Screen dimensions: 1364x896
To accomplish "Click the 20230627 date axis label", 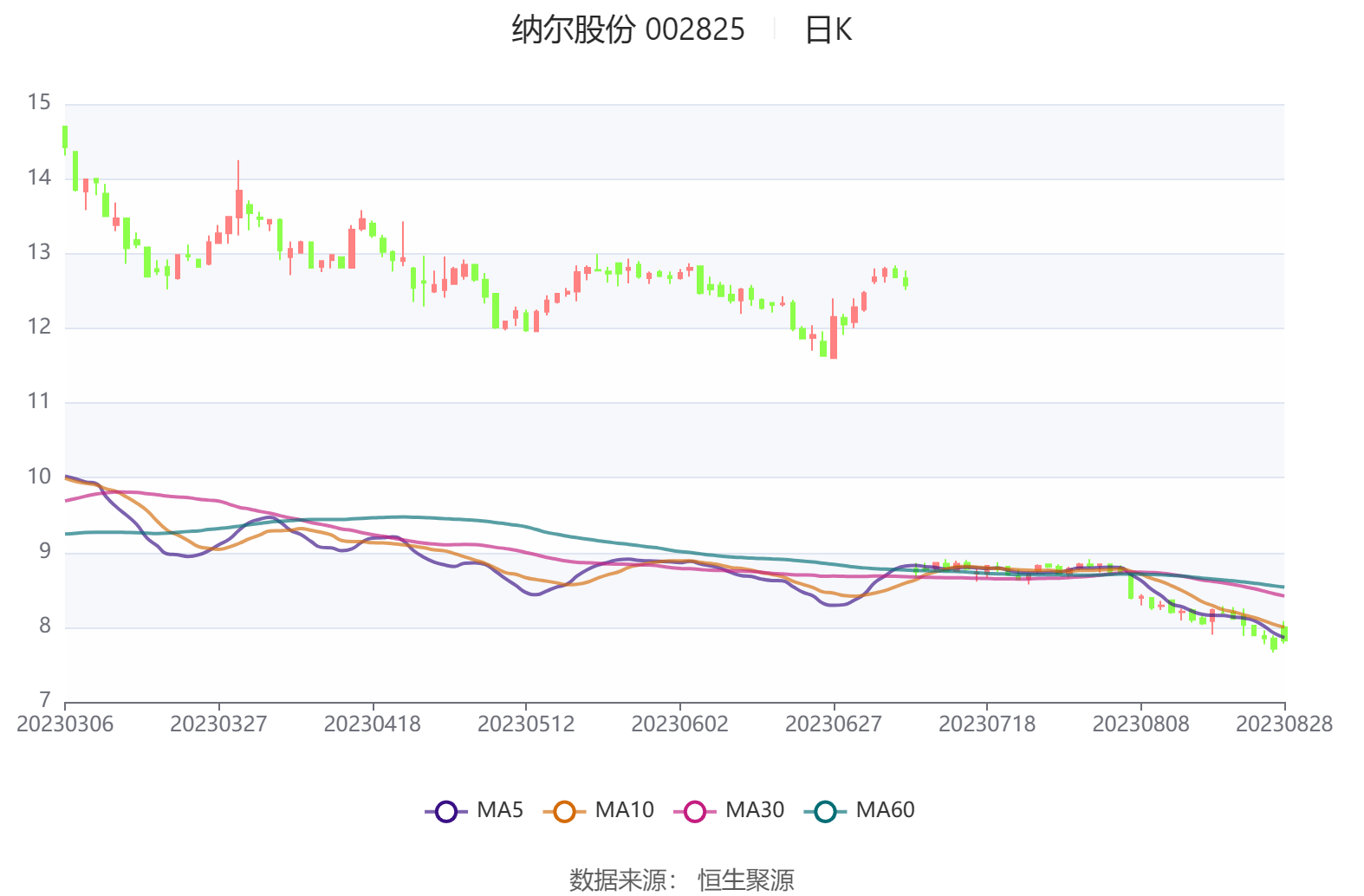I will tap(834, 724).
